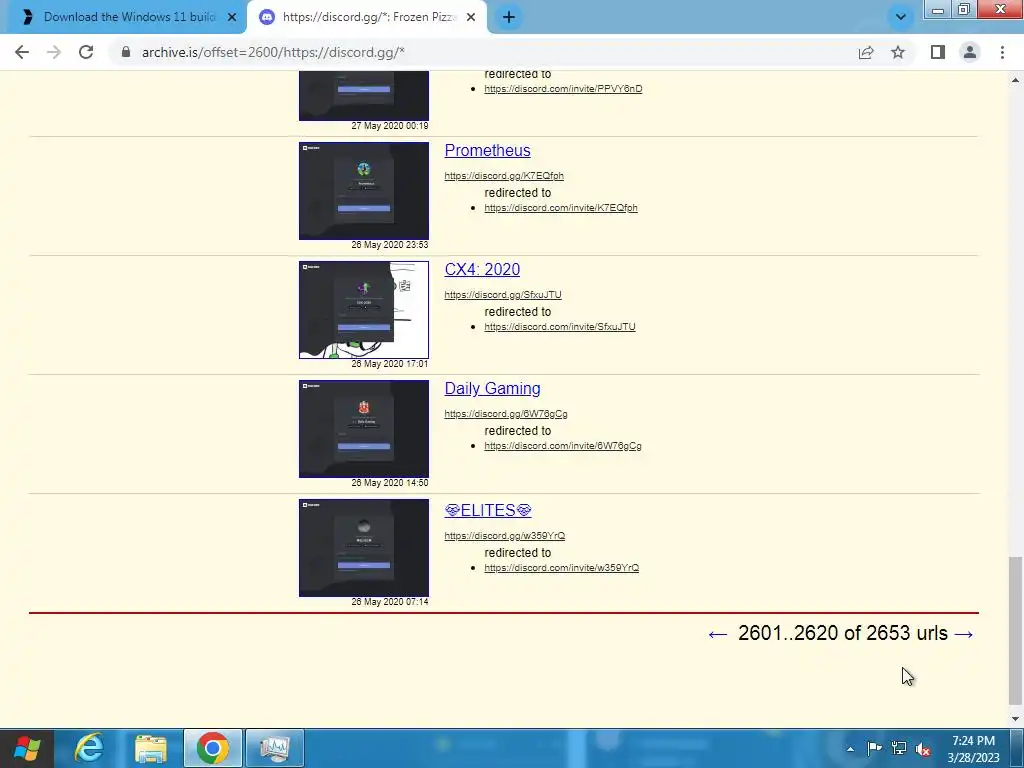This screenshot has height=768, width=1024.
Task: Show hidden system tray icons
Action: [850, 749]
